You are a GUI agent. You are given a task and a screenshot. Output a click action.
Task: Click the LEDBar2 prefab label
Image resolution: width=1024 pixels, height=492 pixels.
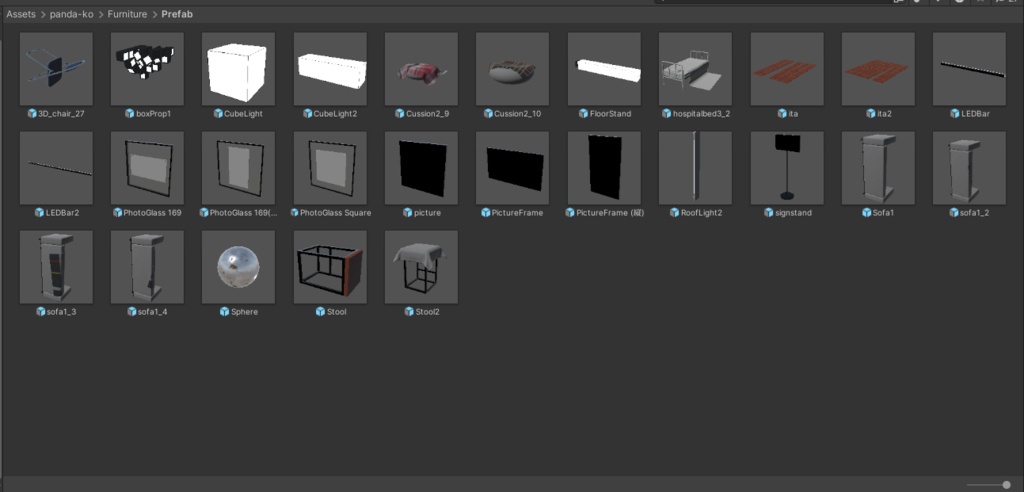tap(62, 212)
